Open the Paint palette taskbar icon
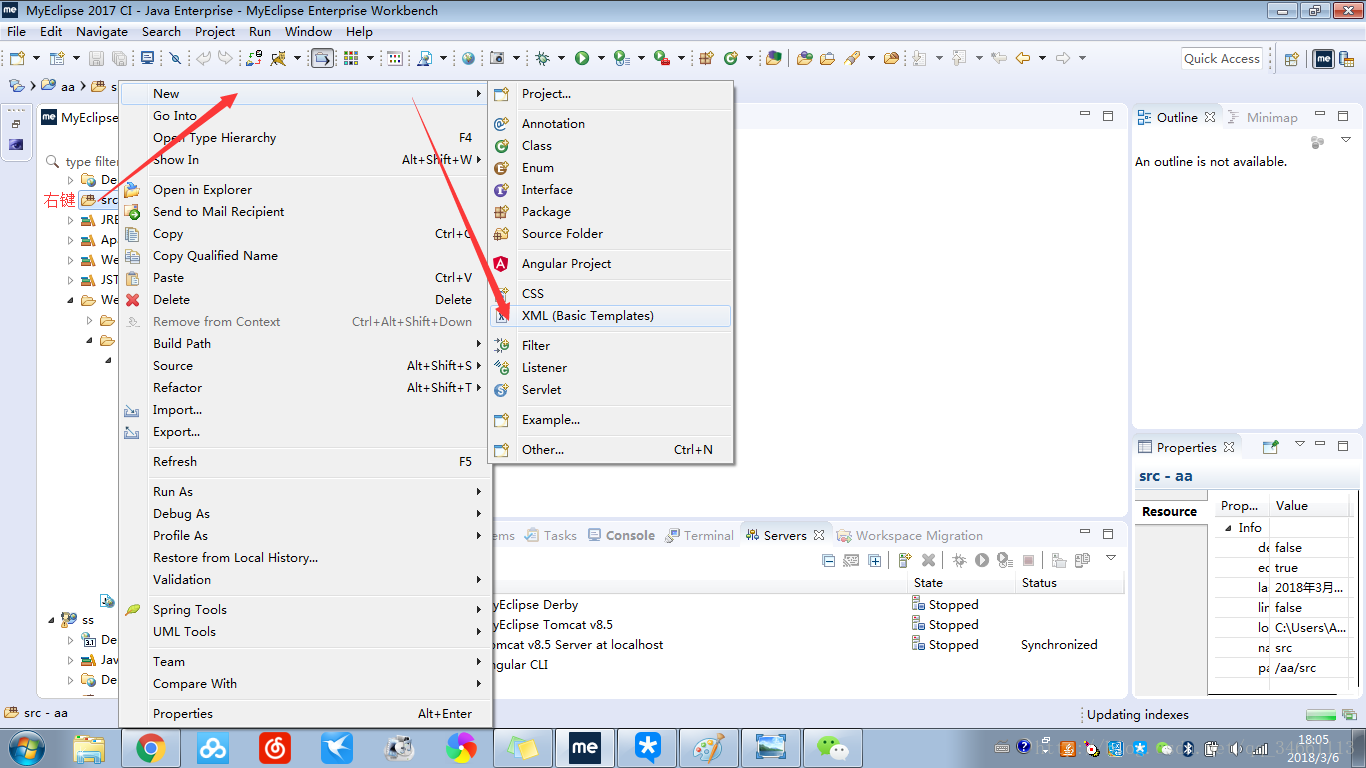This screenshot has height=768, width=1366. (709, 747)
